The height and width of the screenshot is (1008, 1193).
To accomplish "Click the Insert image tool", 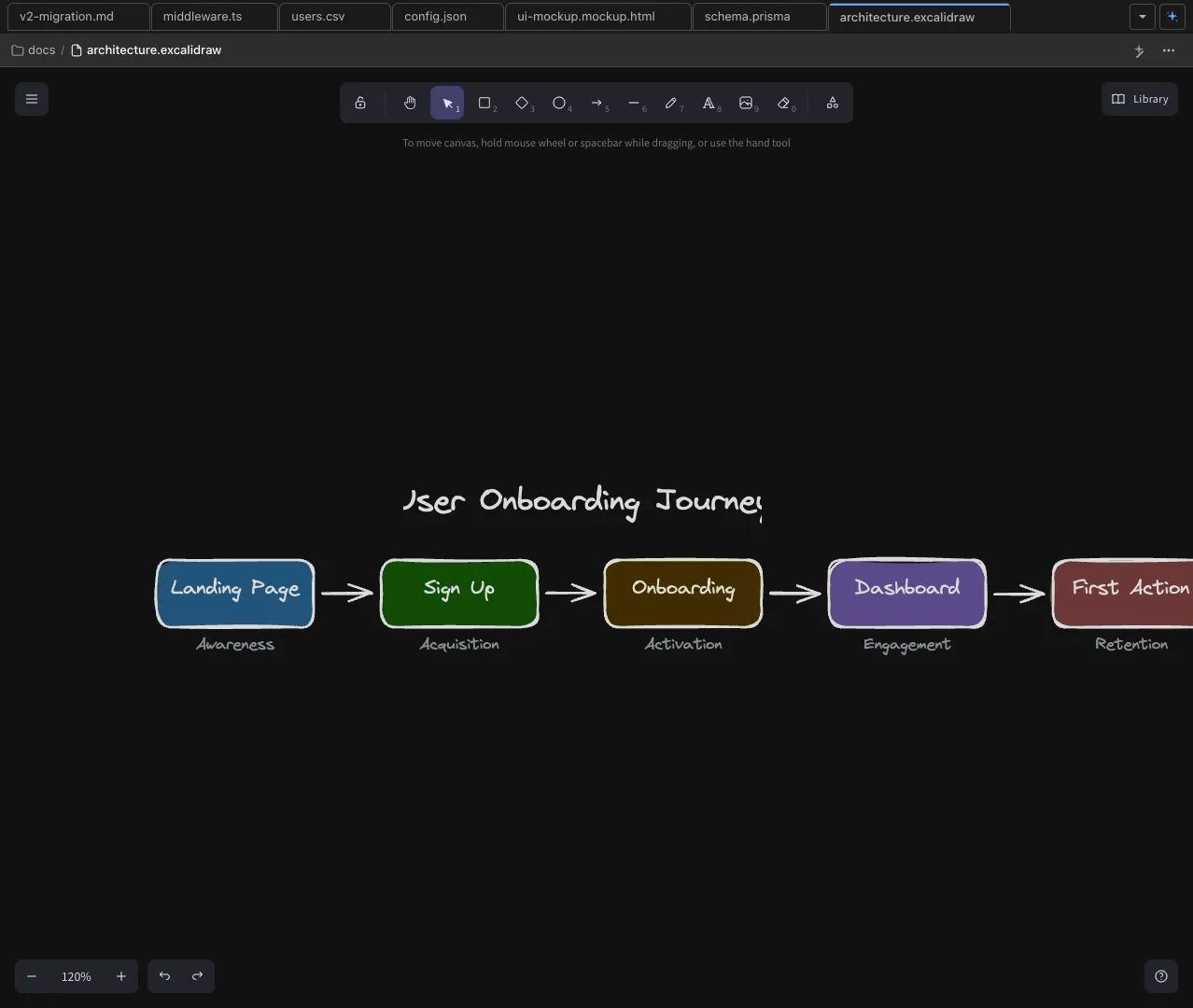I will click(x=747, y=103).
